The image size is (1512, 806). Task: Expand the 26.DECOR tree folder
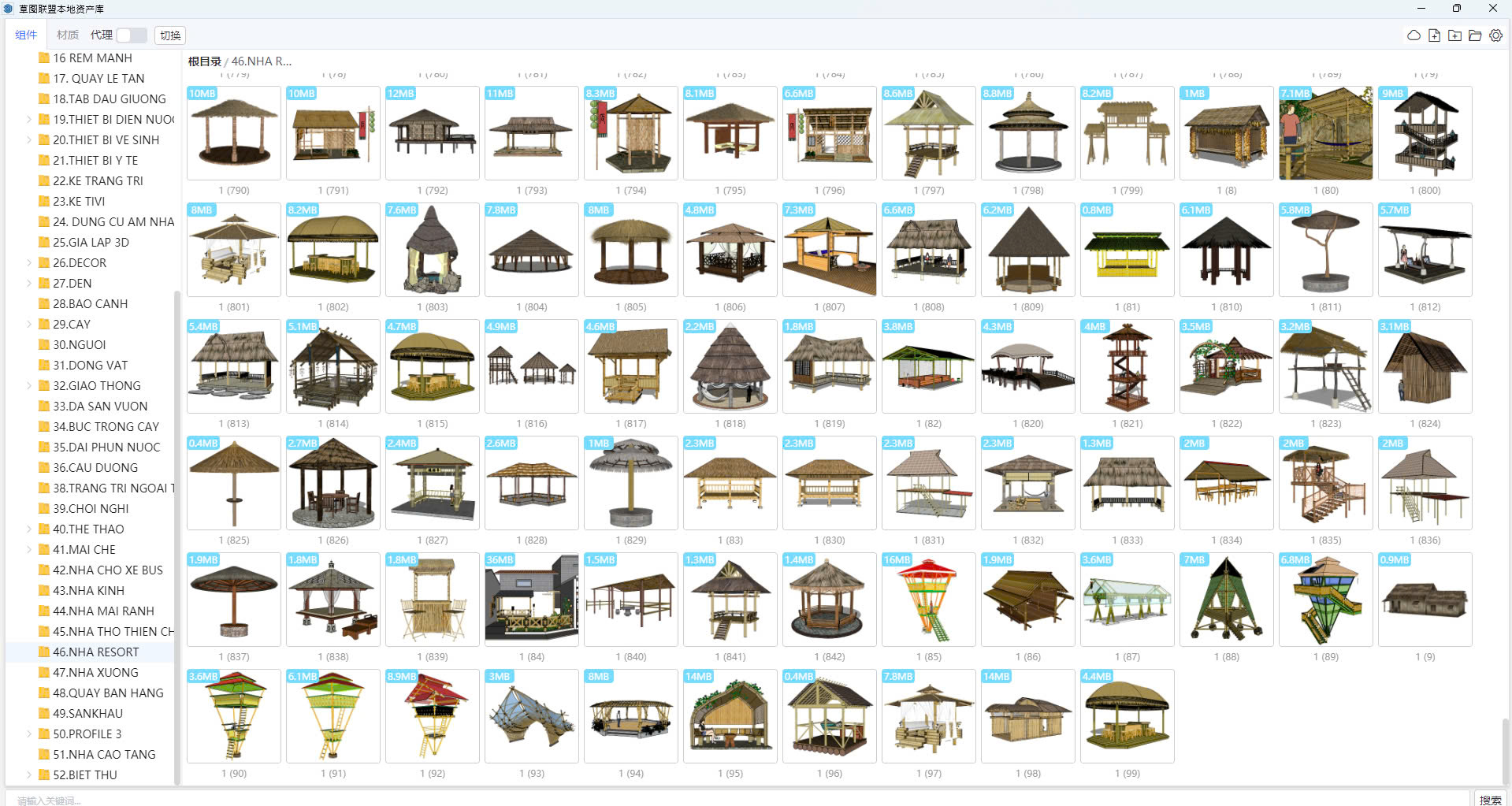[x=29, y=263]
